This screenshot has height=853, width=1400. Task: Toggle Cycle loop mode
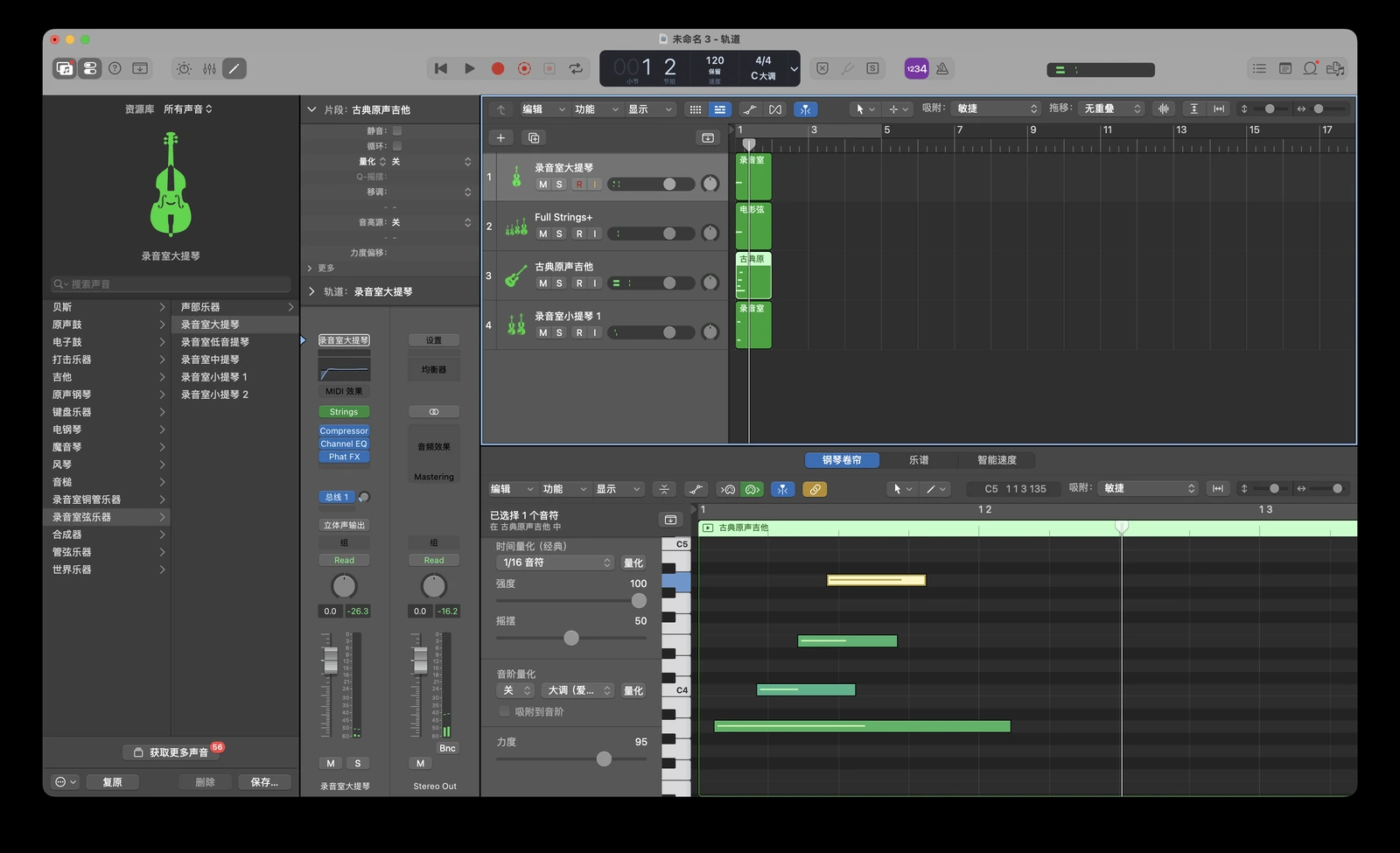(x=576, y=68)
